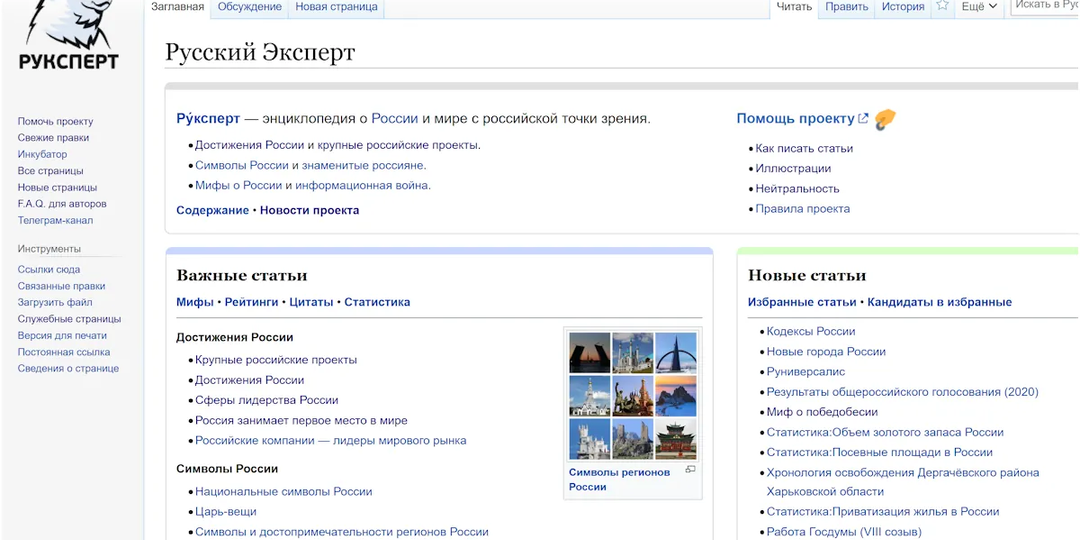The width and height of the screenshot is (1080, 540).
Task: Open the История tab
Action: tap(902, 7)
